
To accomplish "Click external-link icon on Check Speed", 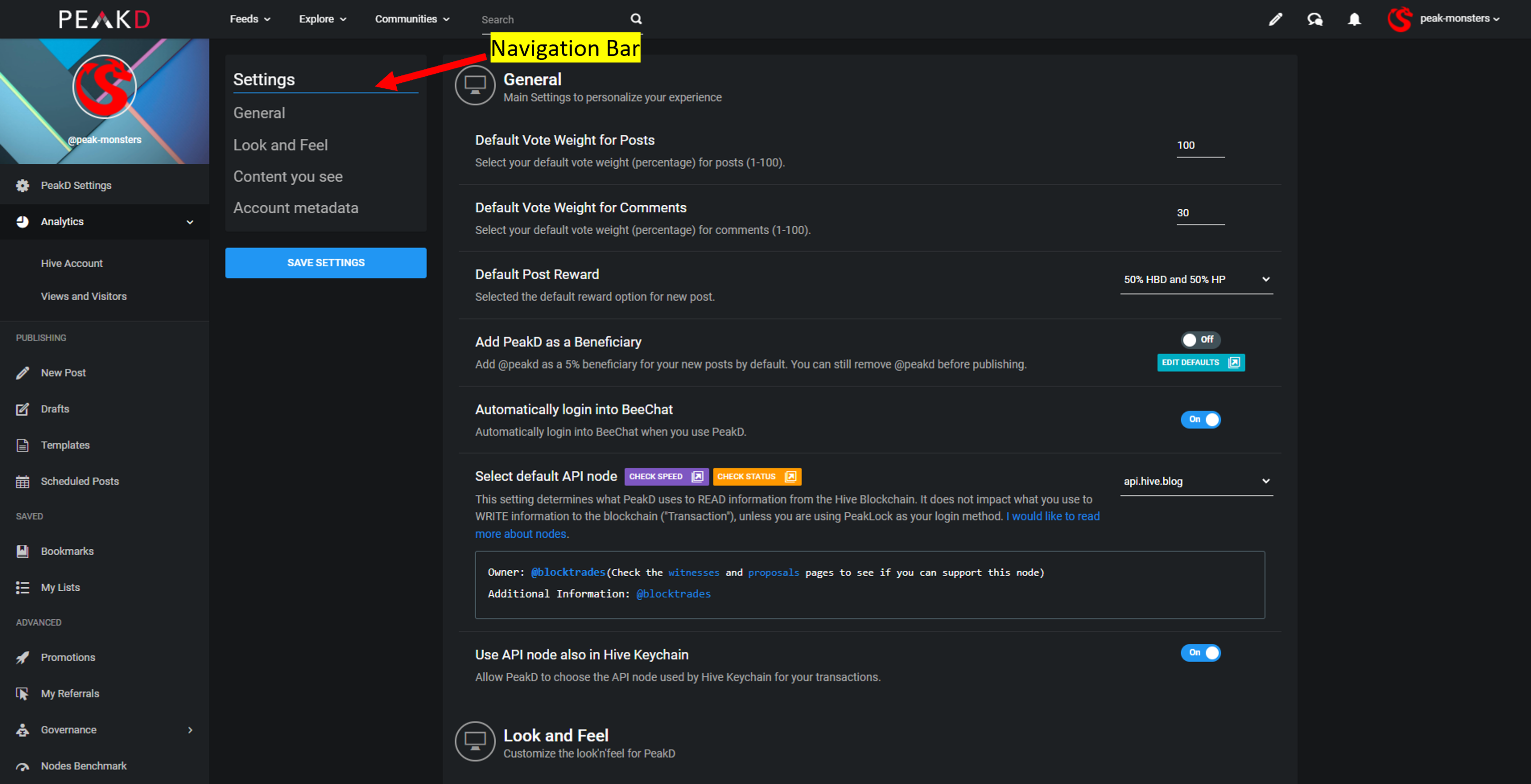I will point(697,476).
